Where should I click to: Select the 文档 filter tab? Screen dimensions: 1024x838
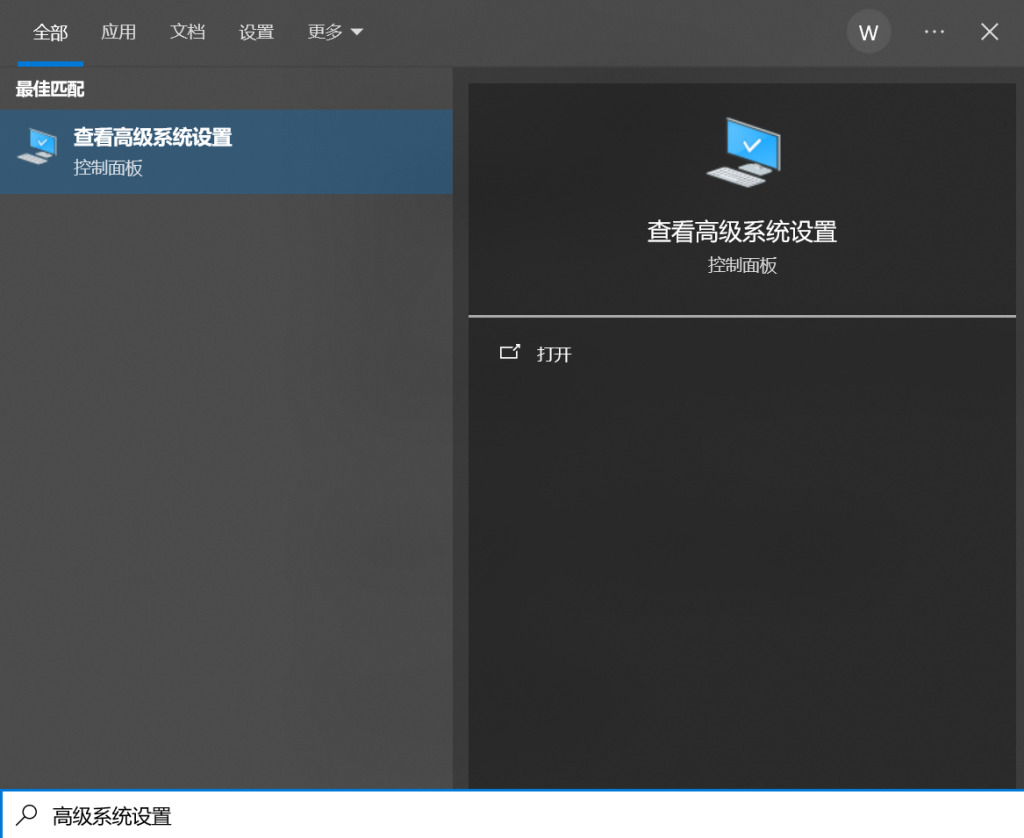(x=187, y=32)
